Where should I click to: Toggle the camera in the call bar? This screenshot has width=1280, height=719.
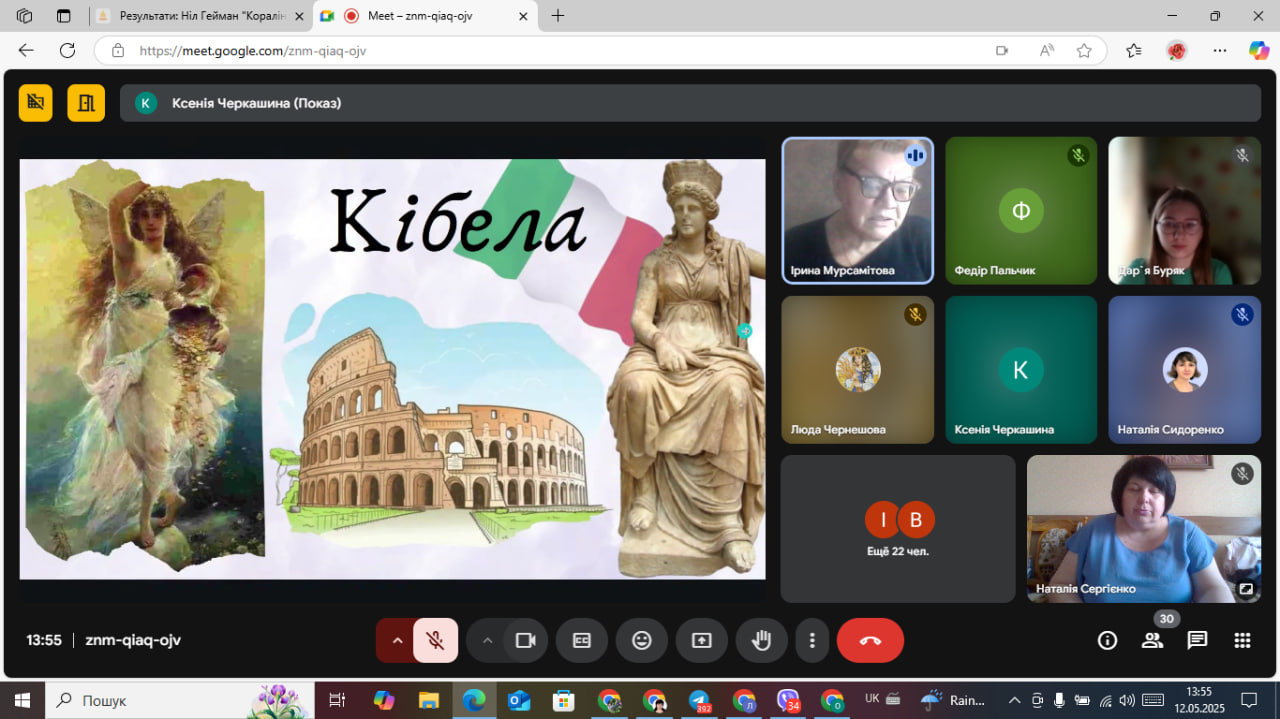pos(526,640)
